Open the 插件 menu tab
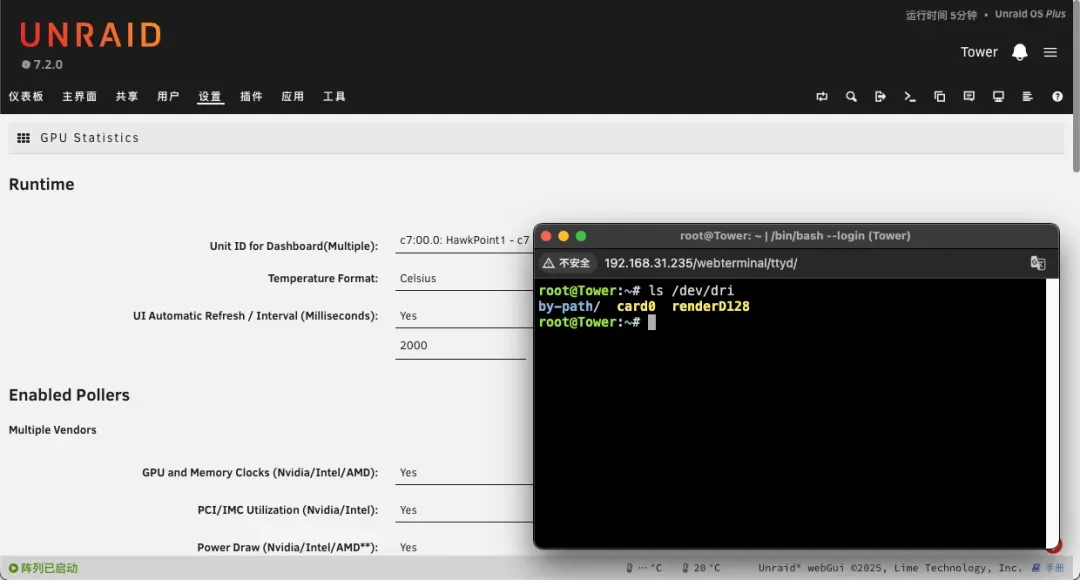 tap(251, 97)
